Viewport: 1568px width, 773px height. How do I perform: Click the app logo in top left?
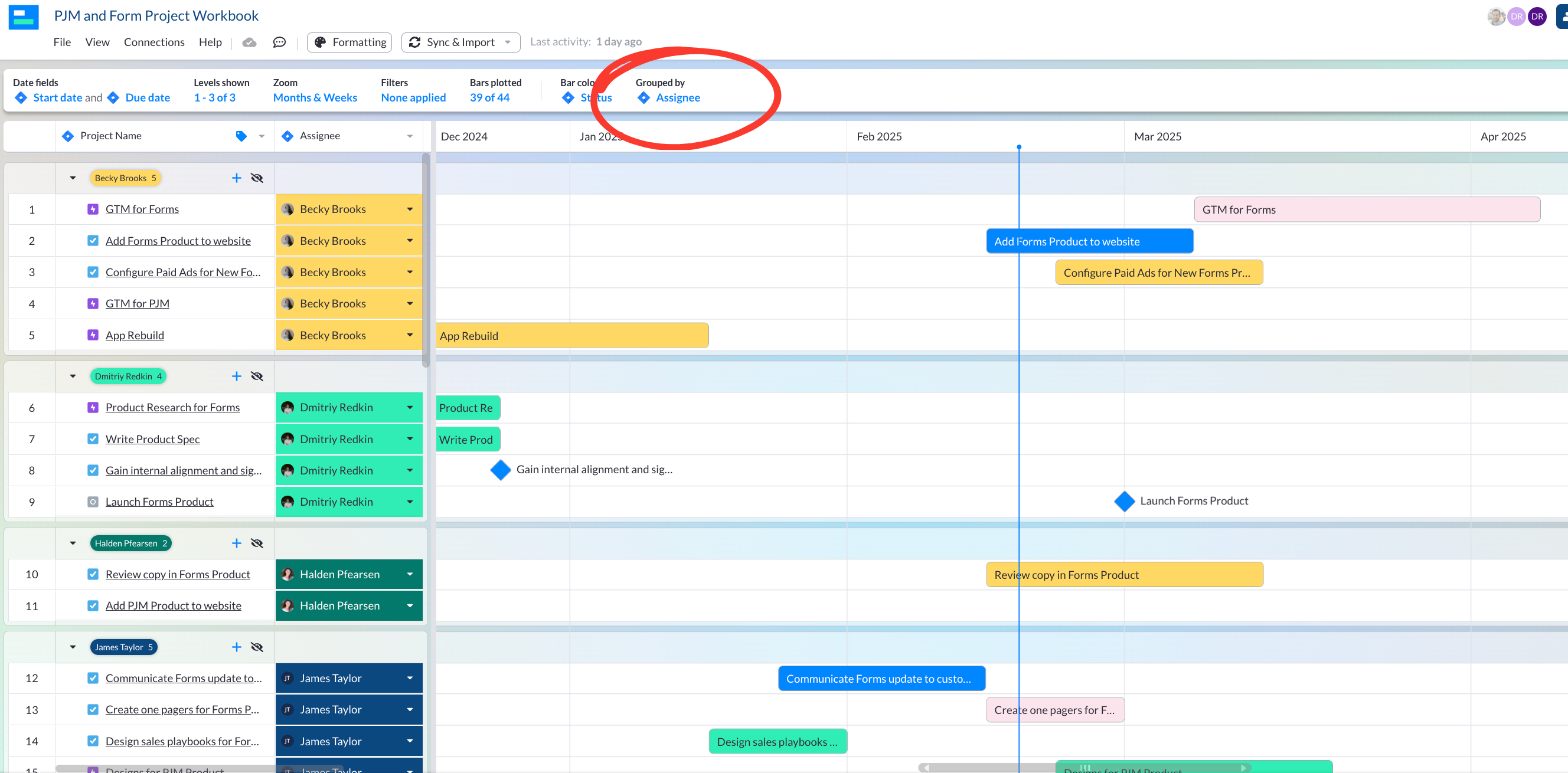click(24, 17)
